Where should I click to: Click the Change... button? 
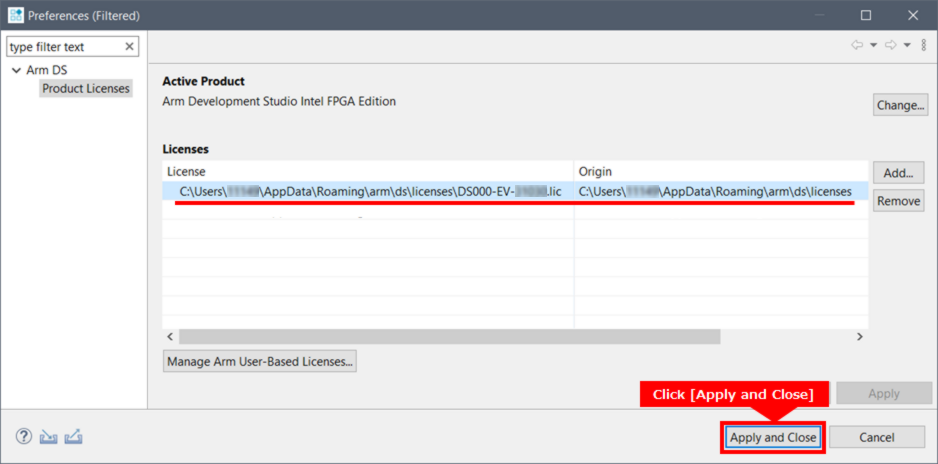[900, 105]
